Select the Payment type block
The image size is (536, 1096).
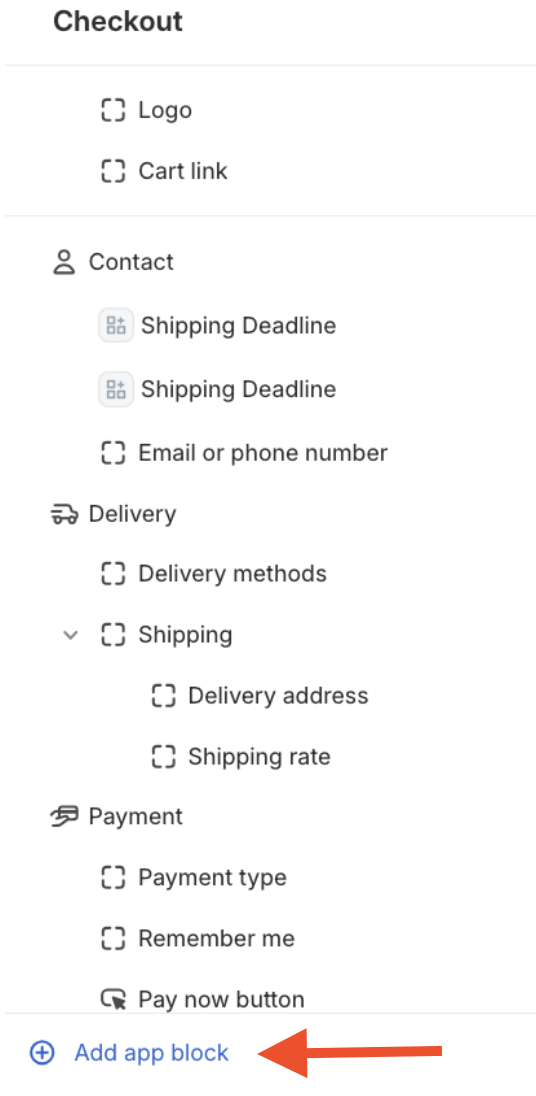click(212, 877)
